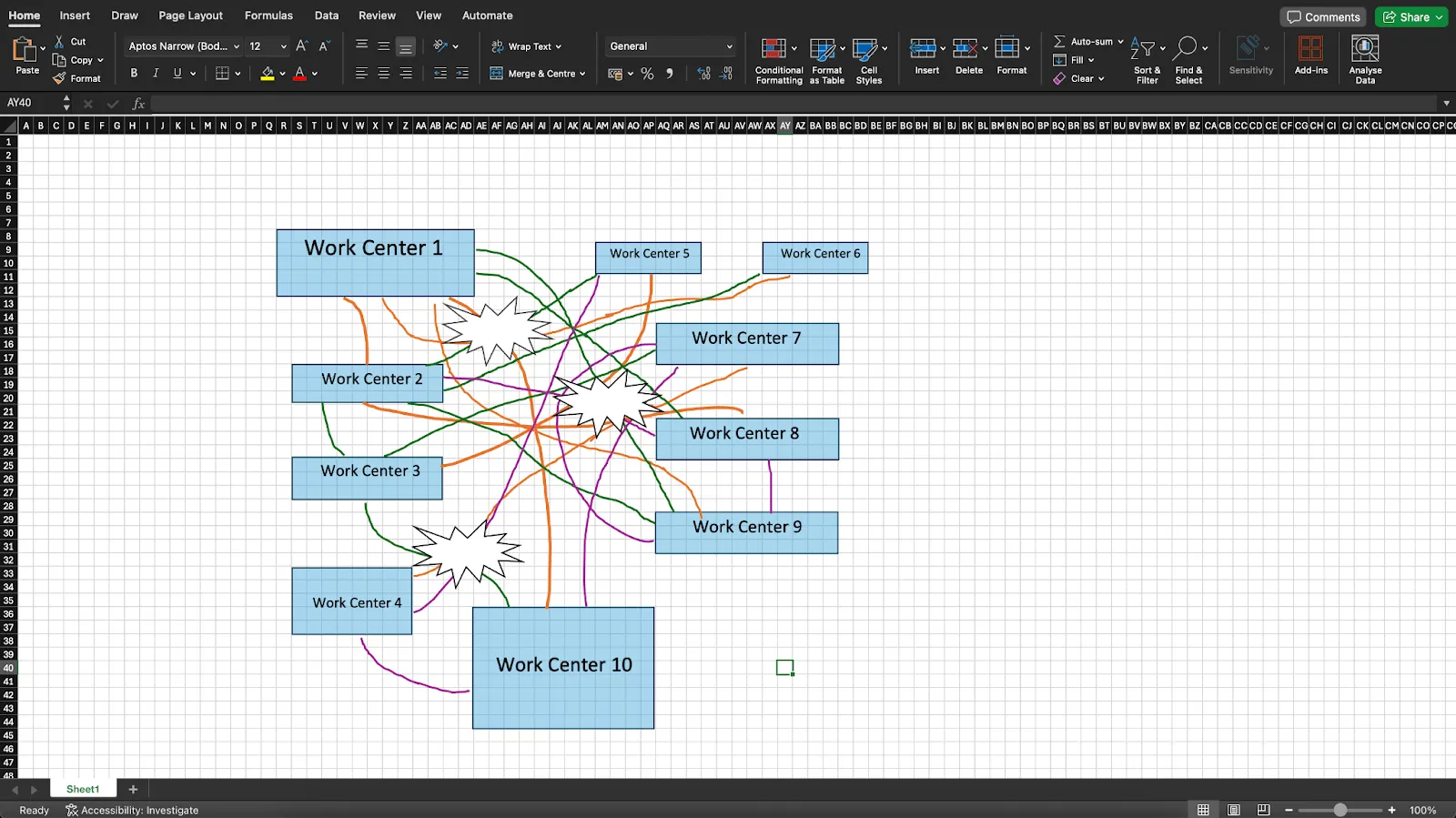Decrease decimal places

point(726,74)
